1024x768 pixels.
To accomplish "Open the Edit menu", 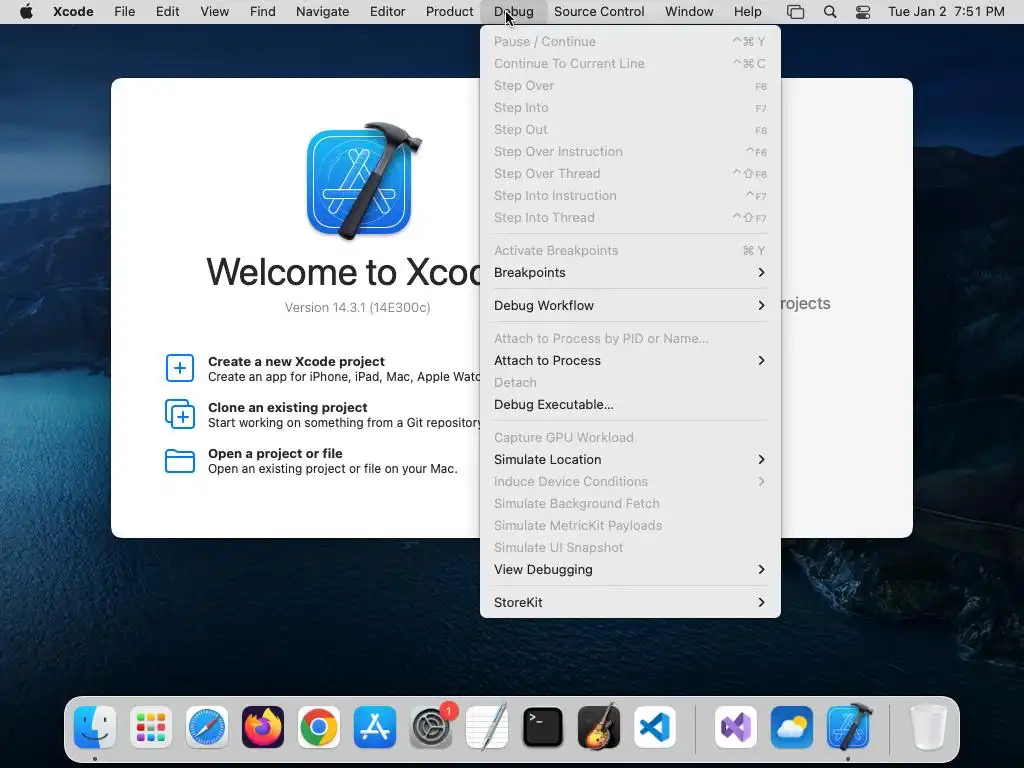I will [x=167, y=11].
